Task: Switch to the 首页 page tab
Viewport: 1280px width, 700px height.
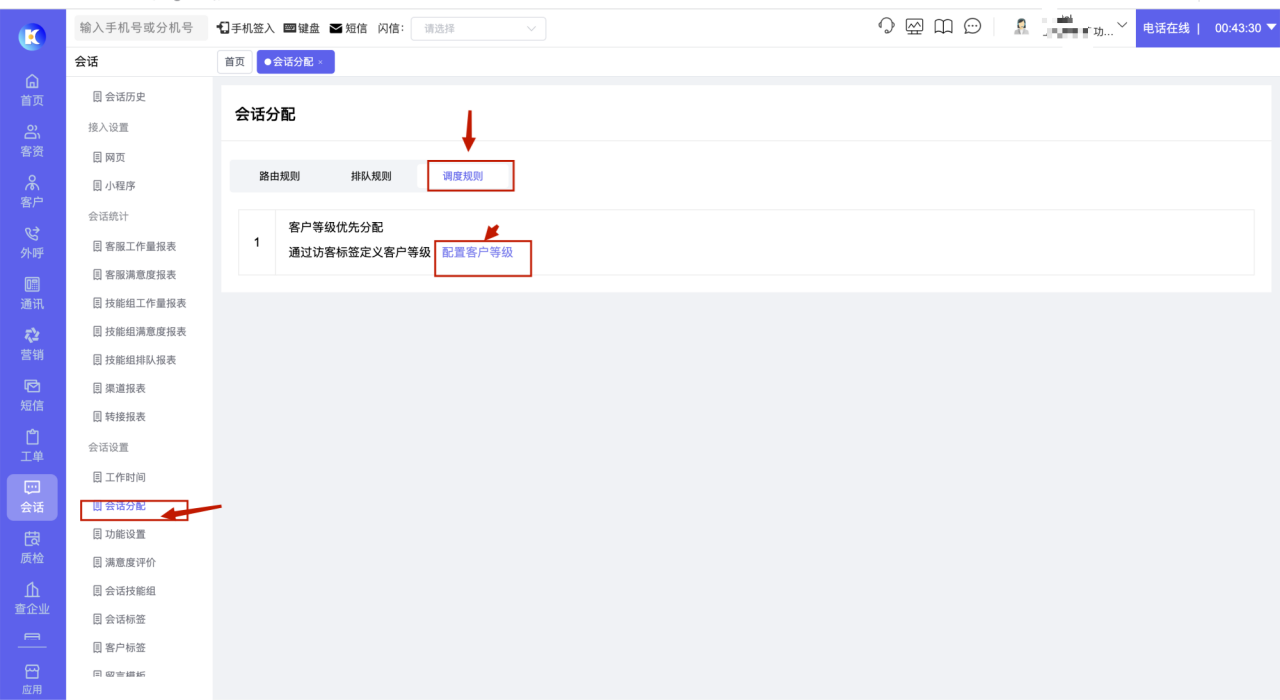Action: (x=234, y=62)
